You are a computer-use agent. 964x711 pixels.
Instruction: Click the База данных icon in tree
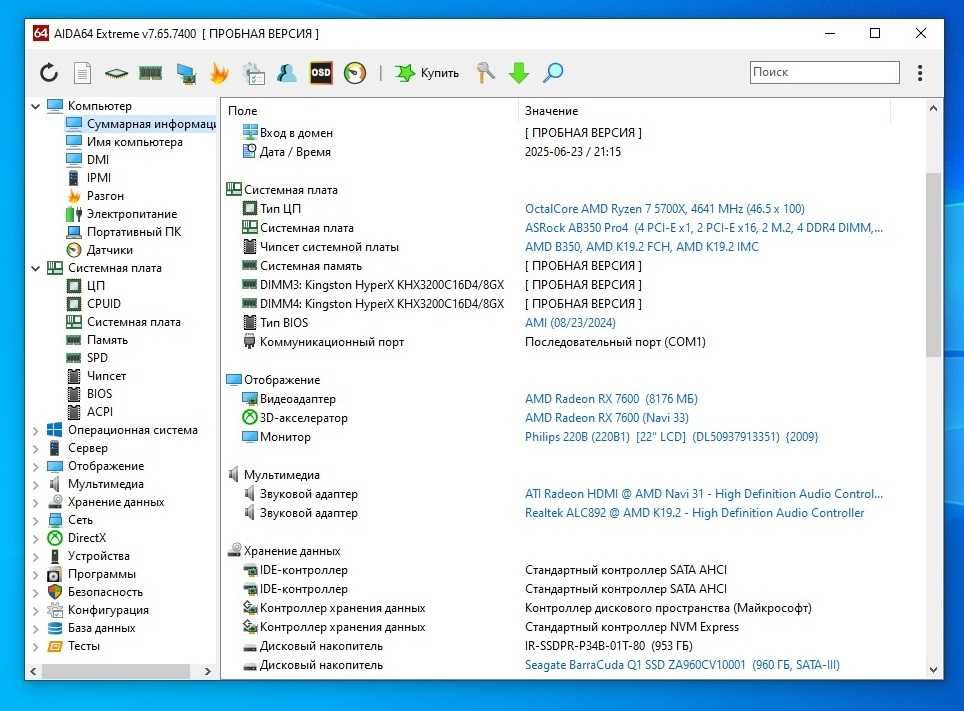coord(55,628)
